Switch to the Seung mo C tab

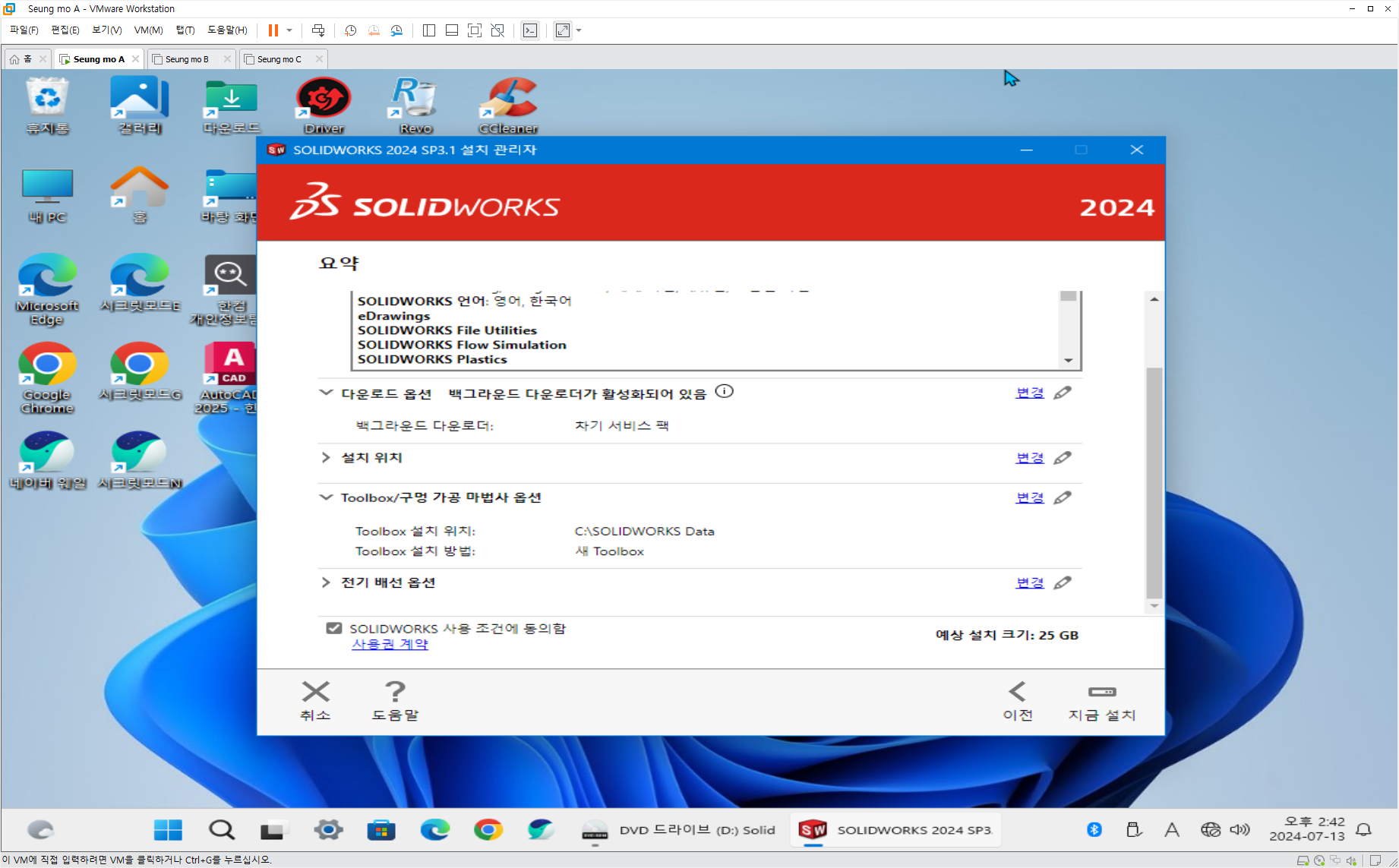(x=279, y=59)
